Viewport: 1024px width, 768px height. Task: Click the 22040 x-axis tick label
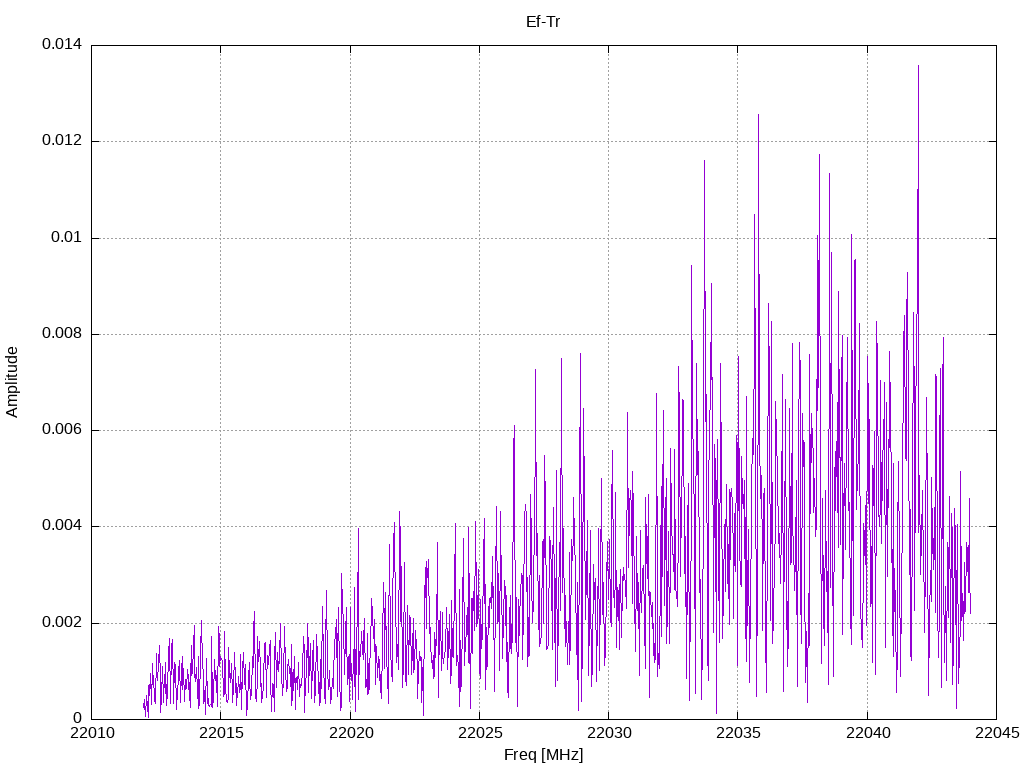click(868, 733)
